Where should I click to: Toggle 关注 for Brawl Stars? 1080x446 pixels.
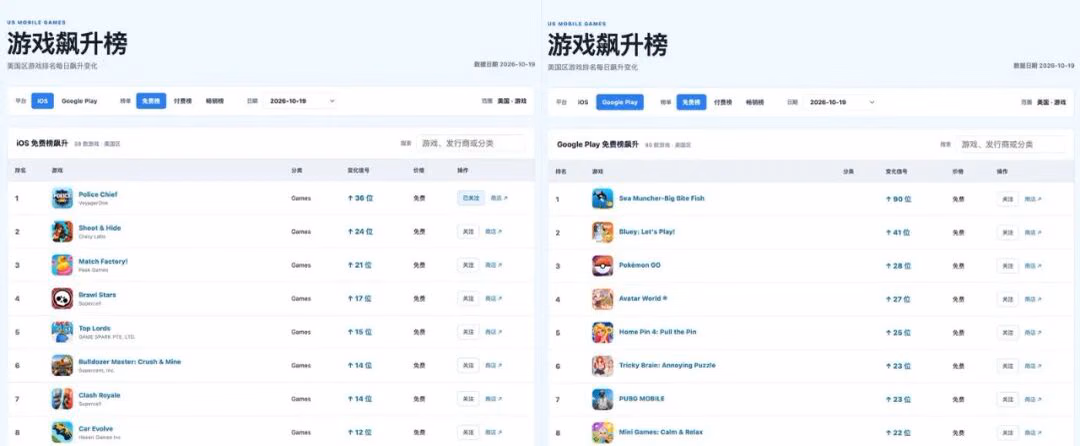click(x=468, y=299)
